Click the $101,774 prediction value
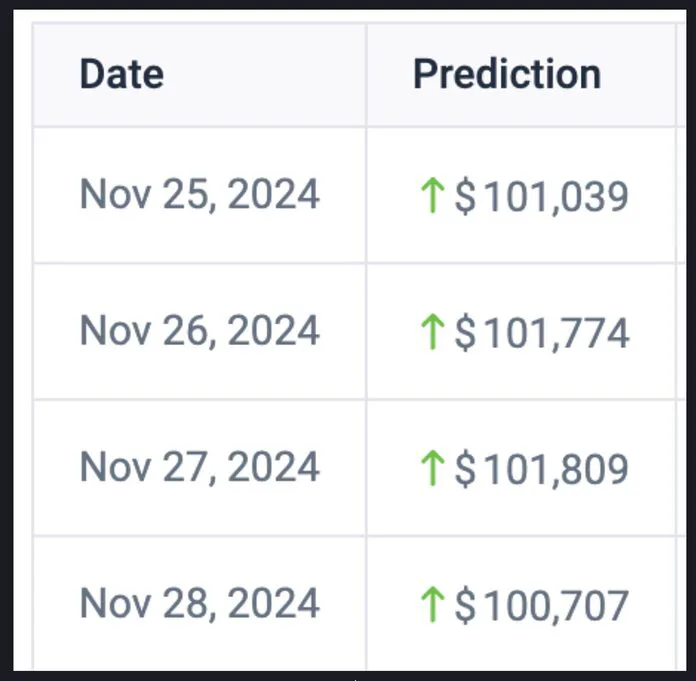Screen dimensions: 696x681 (x=542, y=333)
